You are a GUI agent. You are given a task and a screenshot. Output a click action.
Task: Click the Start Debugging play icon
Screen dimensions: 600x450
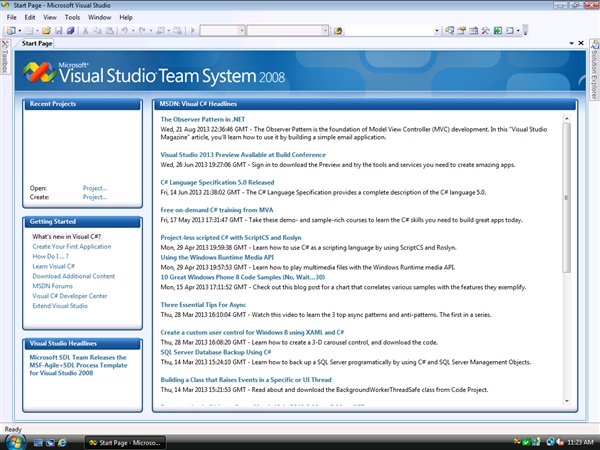pos(193,31)
